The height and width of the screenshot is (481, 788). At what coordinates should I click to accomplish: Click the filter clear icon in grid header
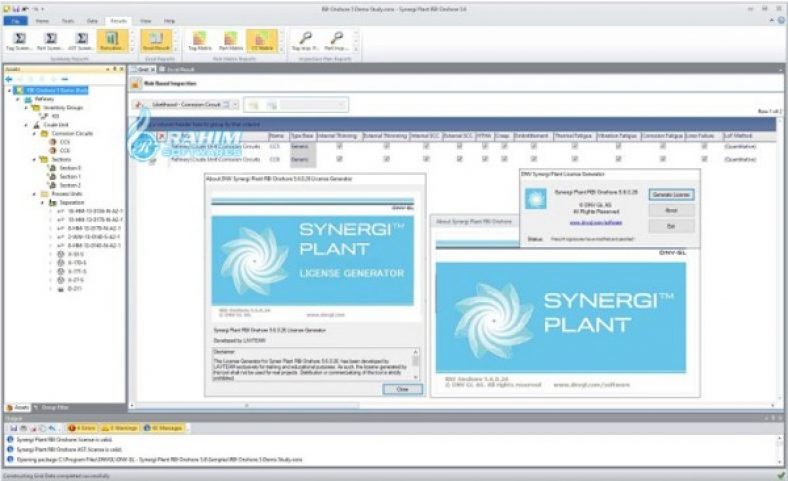[x=161, y=136]
